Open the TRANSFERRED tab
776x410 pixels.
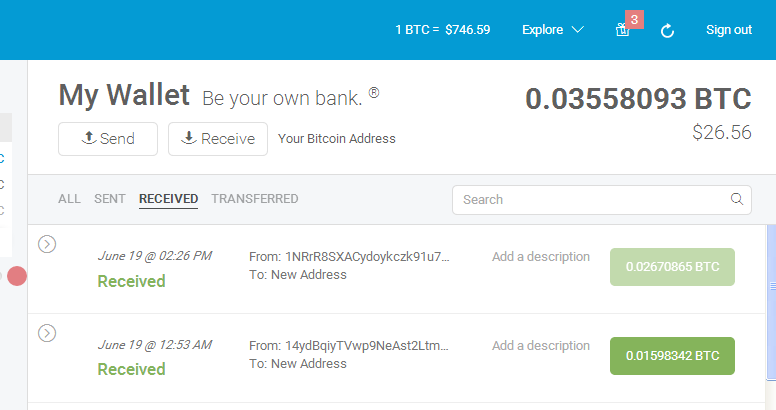255,199
